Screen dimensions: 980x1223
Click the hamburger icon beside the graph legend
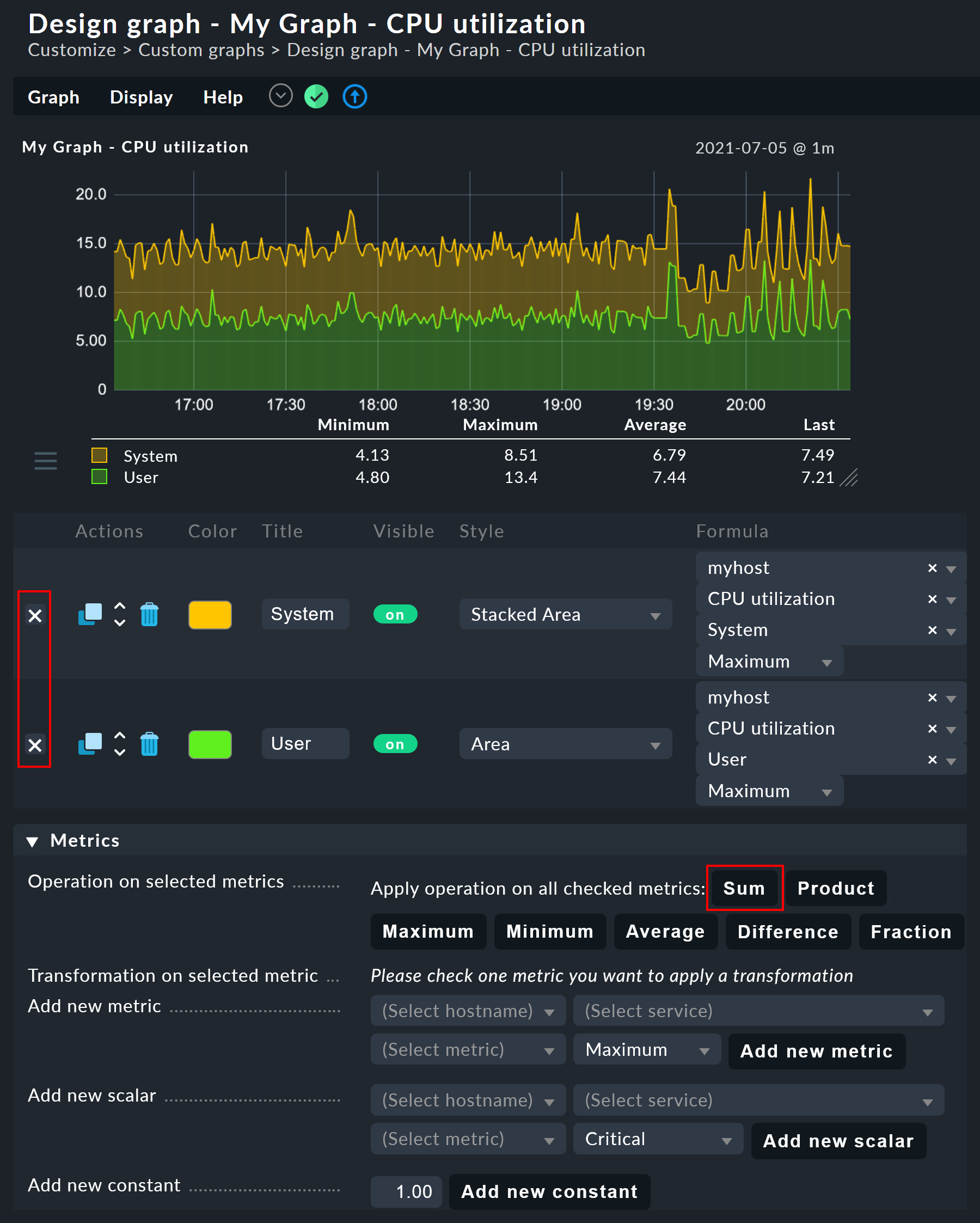tap(45, 461)
